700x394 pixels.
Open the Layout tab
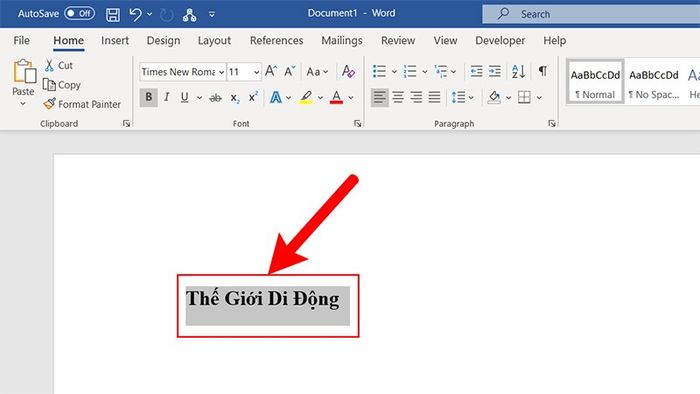click(214, 41)
